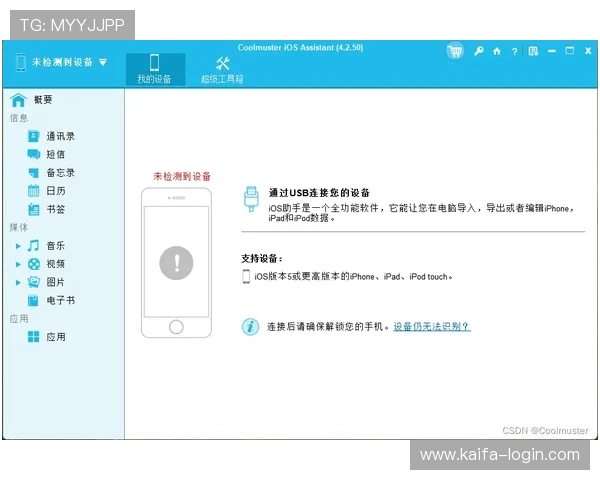Image resolution: width=600 pixels, height=480 pixels.
Task: Open 通讯录 in the sidebar
Action: point(60,136)
